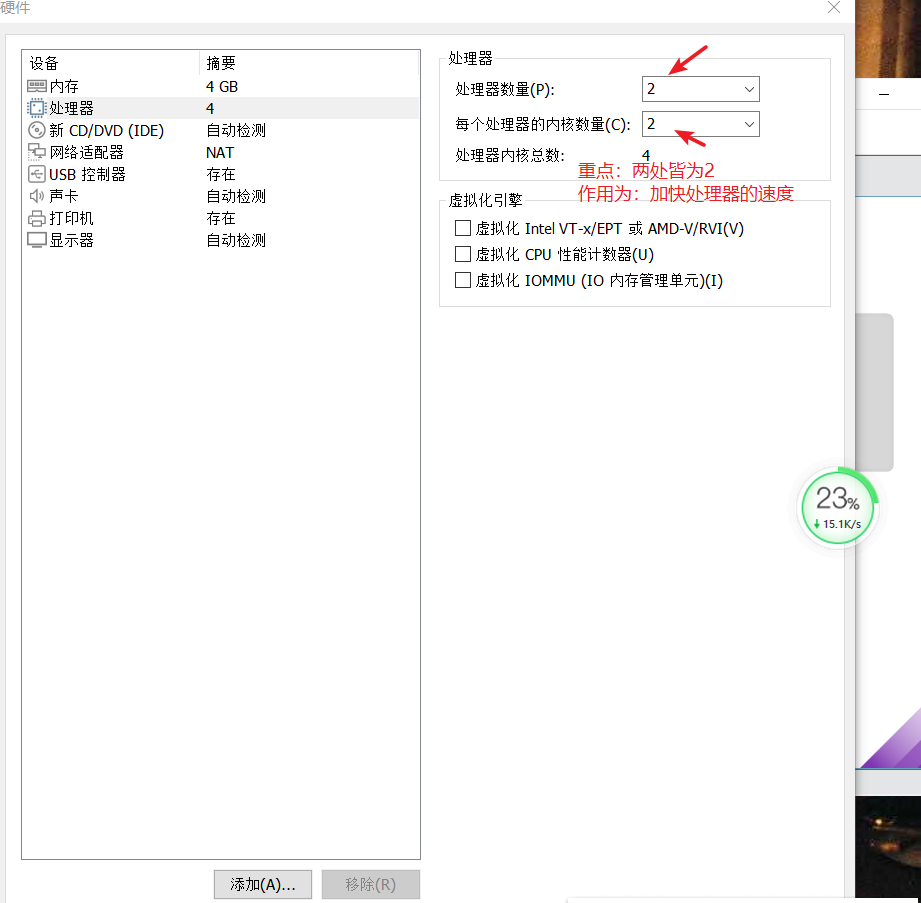Click the 添加(A)... button
The width and height of the screenshot is (921, 903).
[x=263, y=884]
